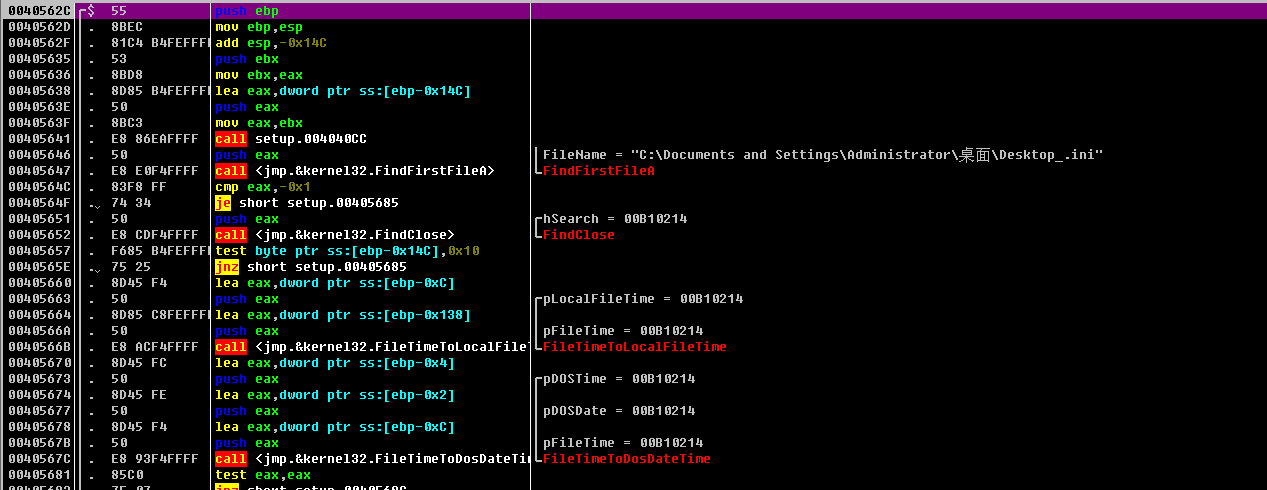
Task: Click address 0040567B in the address column
Action: [40, 443]
